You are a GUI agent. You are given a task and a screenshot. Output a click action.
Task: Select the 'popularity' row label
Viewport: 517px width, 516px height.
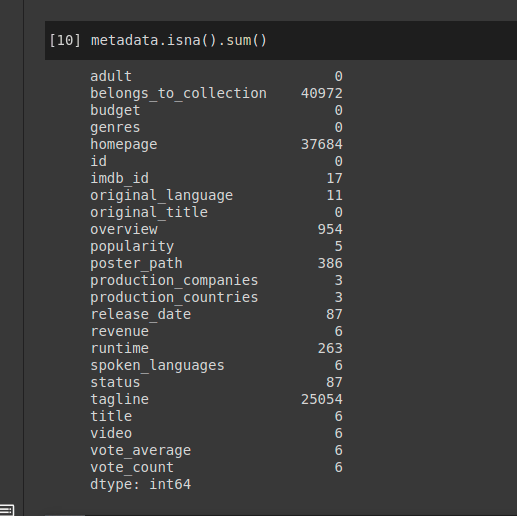click(x=132, y=246)
